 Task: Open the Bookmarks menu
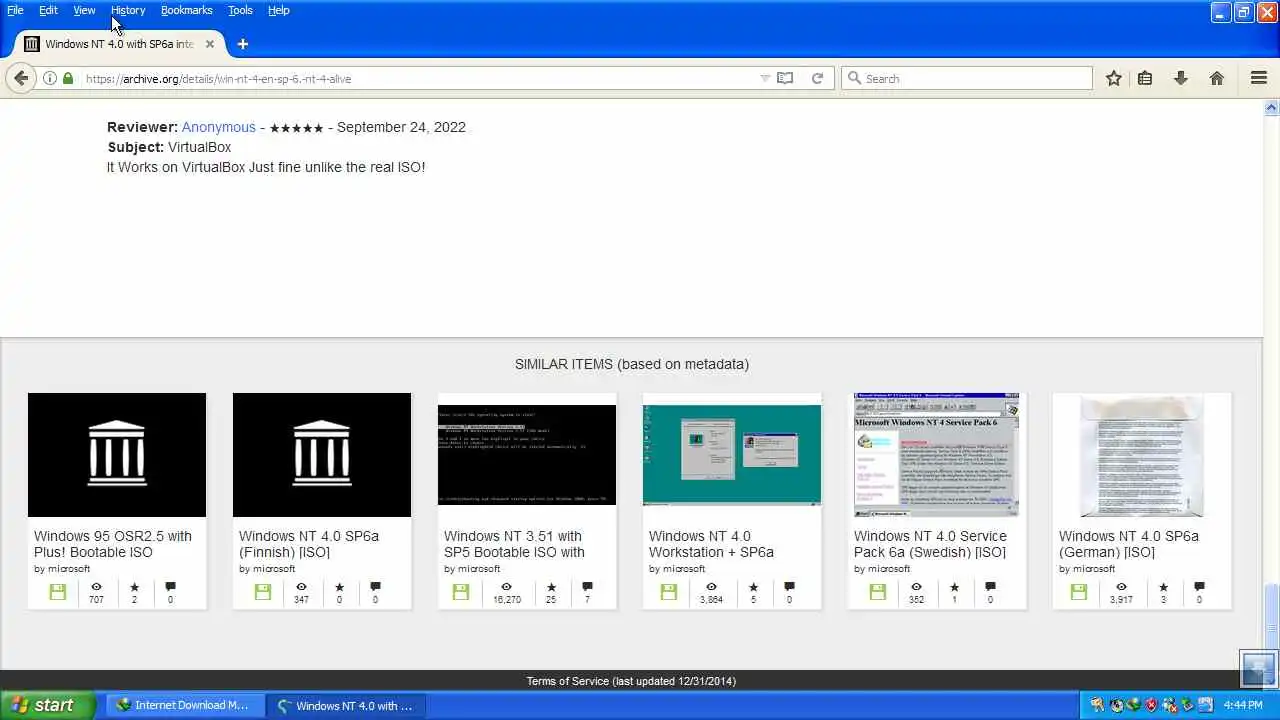coord(186,10)
